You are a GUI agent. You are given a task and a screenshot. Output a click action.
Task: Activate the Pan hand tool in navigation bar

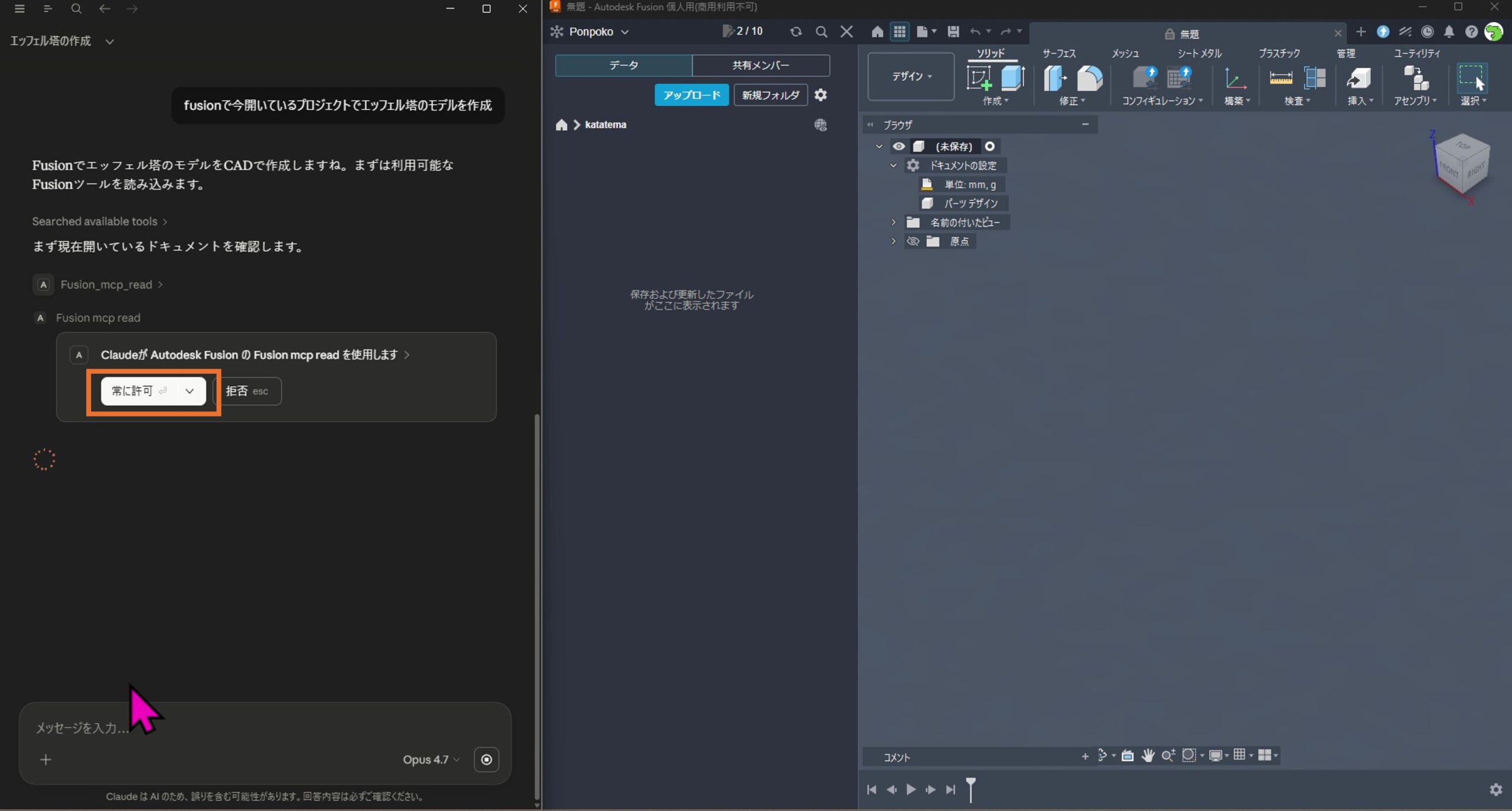1148,755
